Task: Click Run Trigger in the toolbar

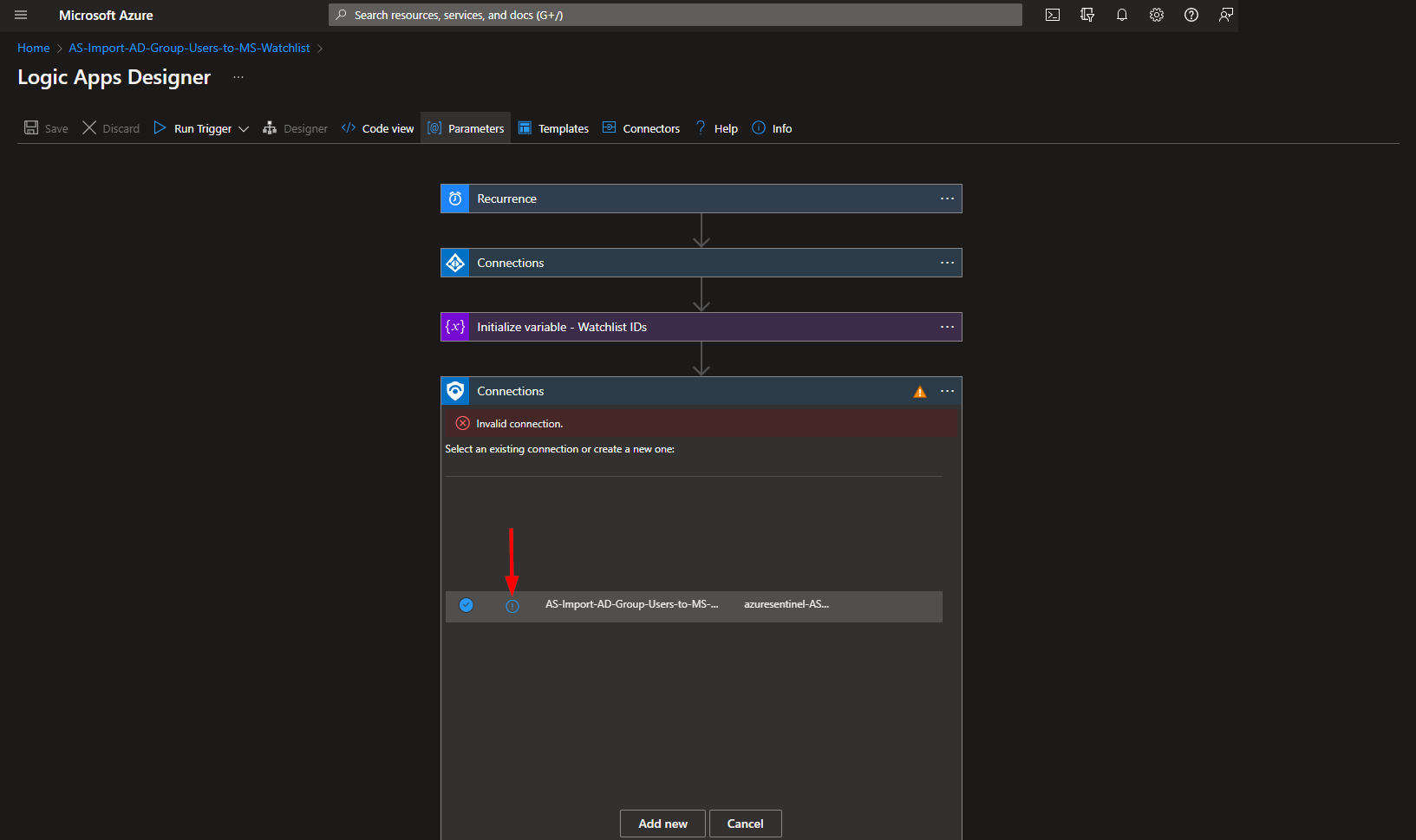Action: (x=193, y=128)
